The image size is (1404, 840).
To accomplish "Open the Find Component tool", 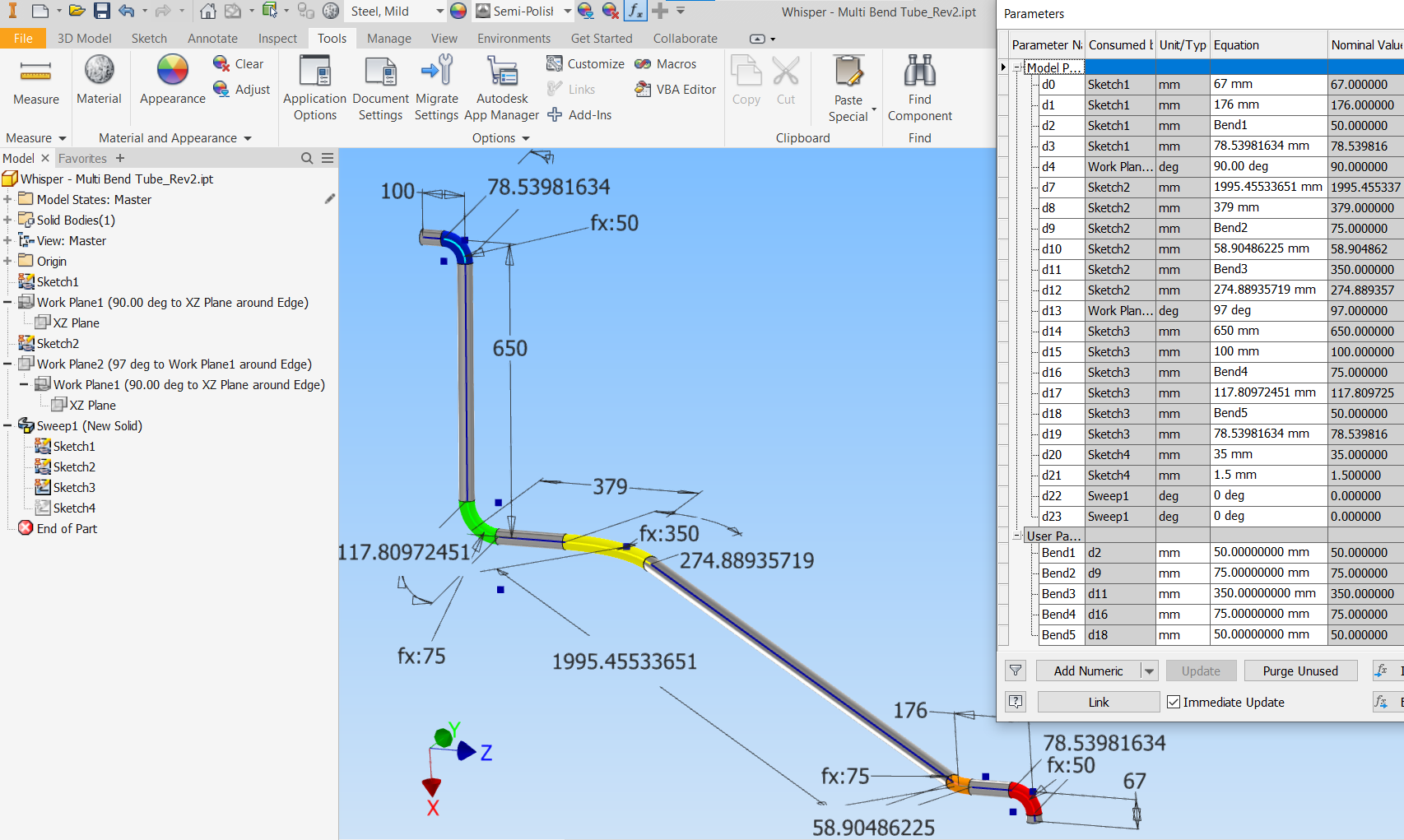I will (x=919, y=88).
